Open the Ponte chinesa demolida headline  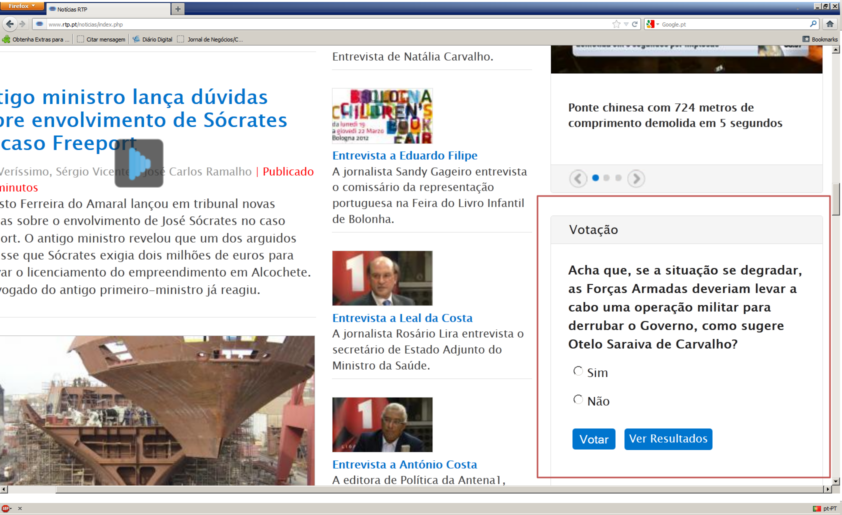(675, 115)
